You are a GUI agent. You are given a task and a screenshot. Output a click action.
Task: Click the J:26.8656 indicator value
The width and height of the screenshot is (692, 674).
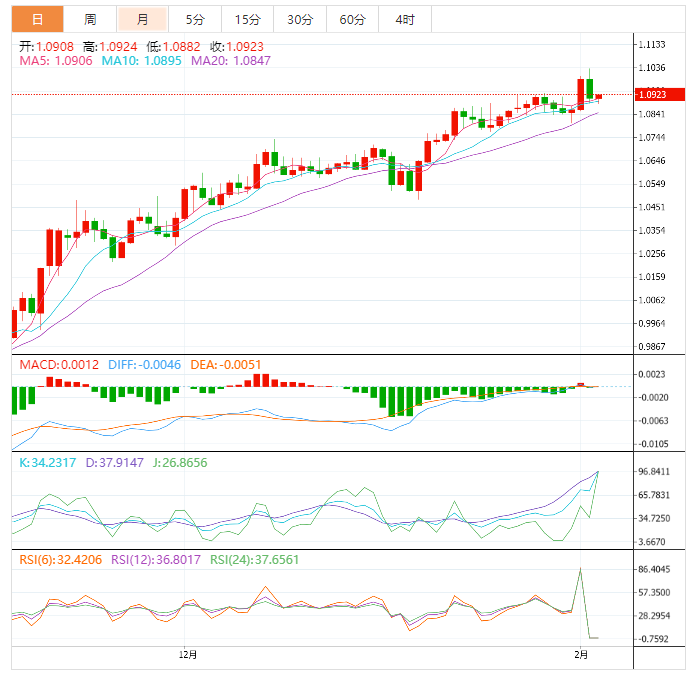coord(180,463)
